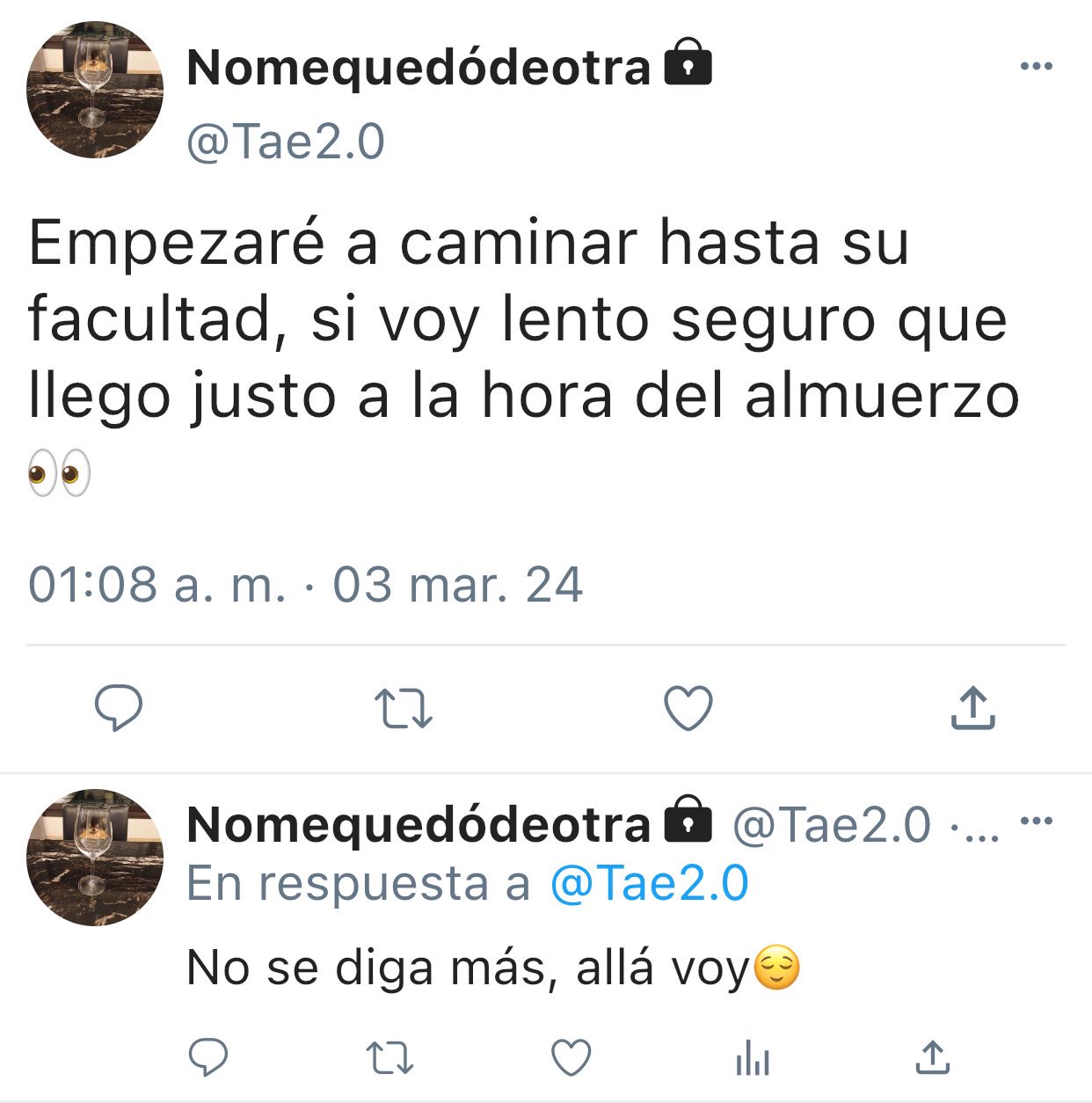
Task: Open the main tweet author's profile picture
Action: (x=95, y=90)
